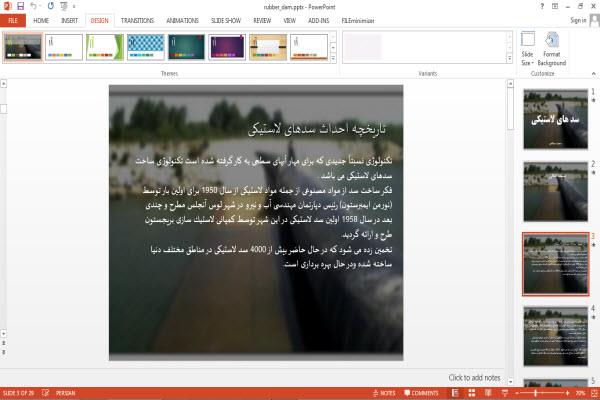Open PowerPoint Help question mark icon

point(542,7)
